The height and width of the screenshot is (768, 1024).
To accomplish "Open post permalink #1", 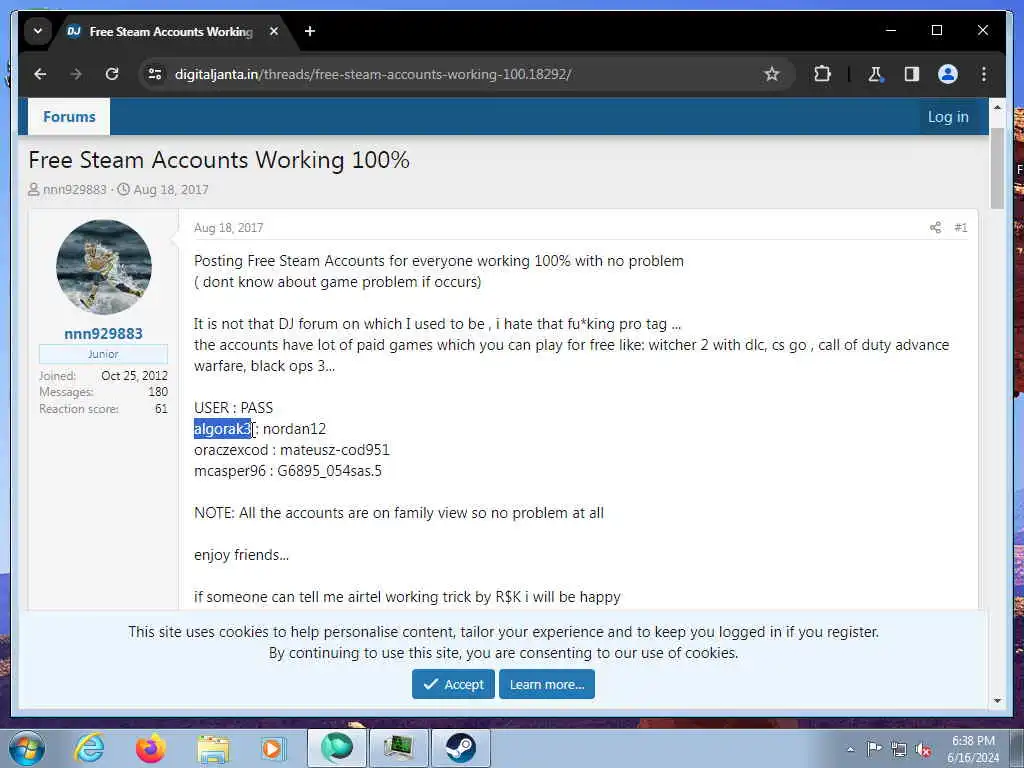I will [x=960, y=227].
